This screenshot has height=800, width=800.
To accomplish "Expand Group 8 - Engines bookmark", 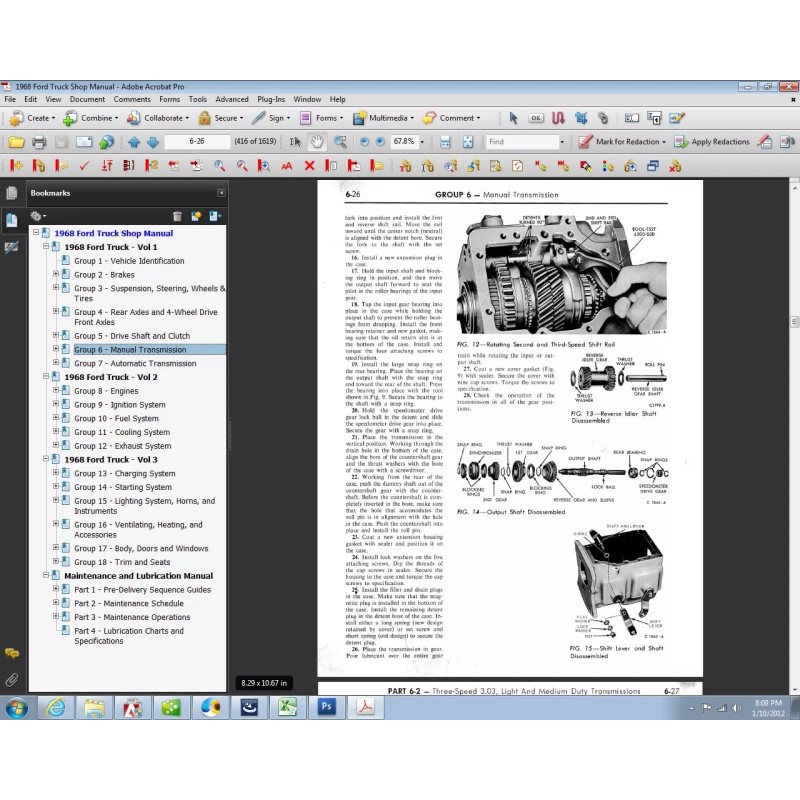I will click(x=57, y=391).
